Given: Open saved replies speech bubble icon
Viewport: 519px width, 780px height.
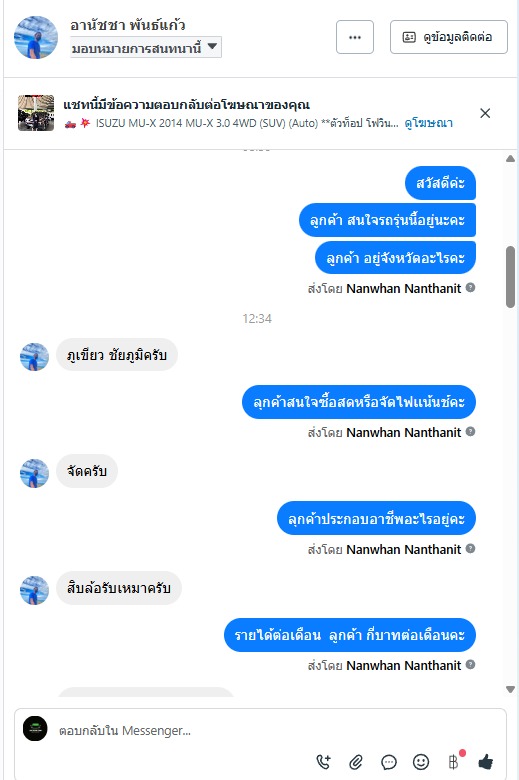Looking at the screenshot, I should (x=389, y=762).
